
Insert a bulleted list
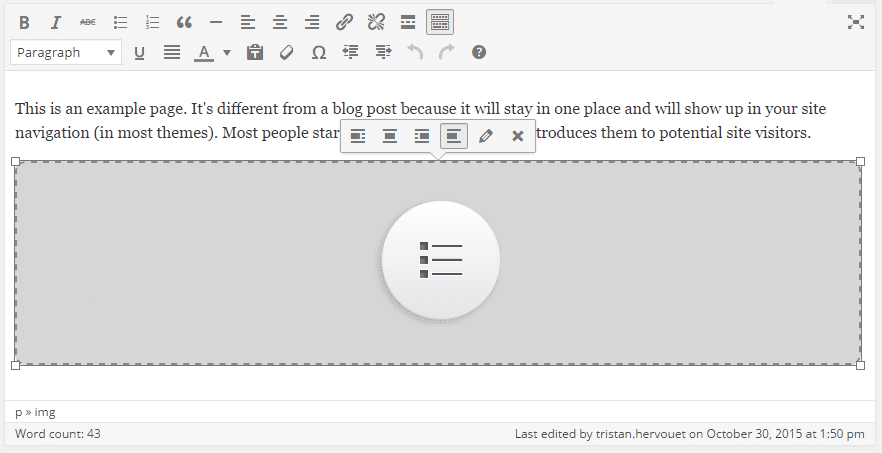coord(120,22)
